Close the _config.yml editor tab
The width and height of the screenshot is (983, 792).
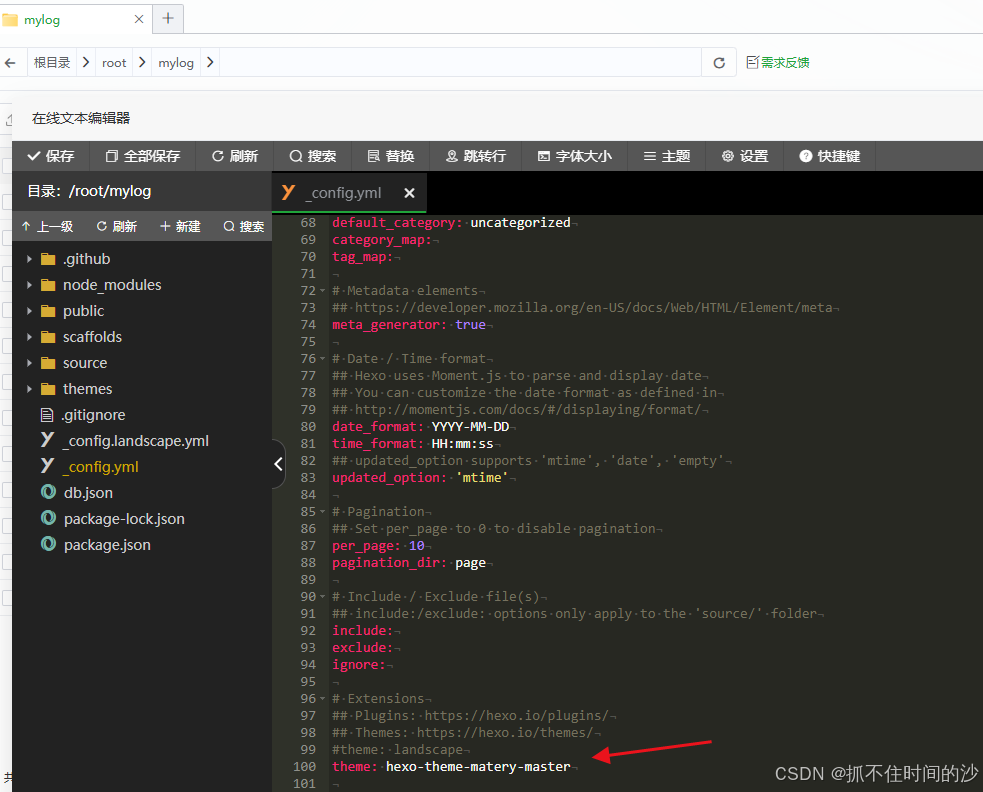click(x=409, y=193)
